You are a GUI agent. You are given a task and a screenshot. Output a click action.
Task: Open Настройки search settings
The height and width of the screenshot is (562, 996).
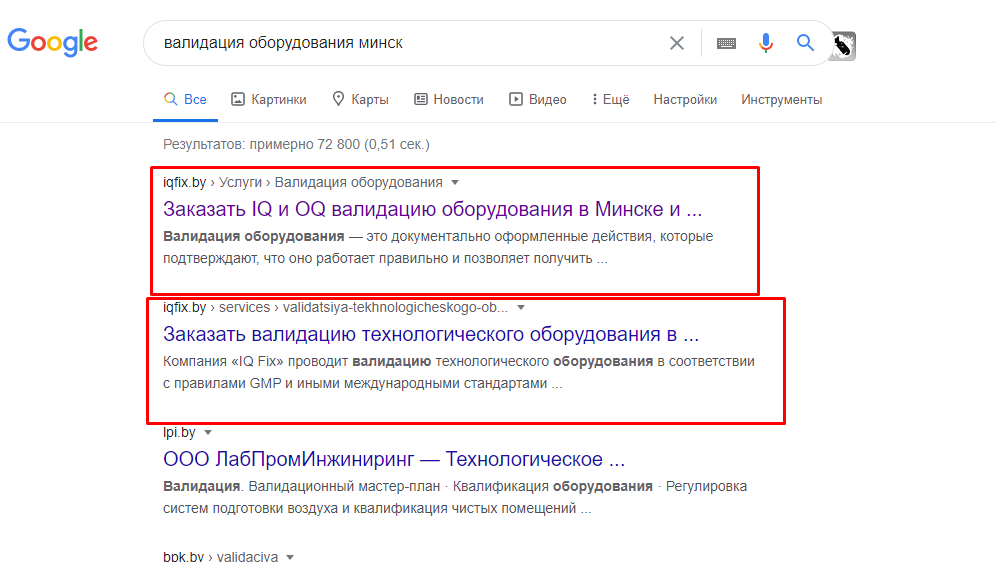(x=685, y=100)
